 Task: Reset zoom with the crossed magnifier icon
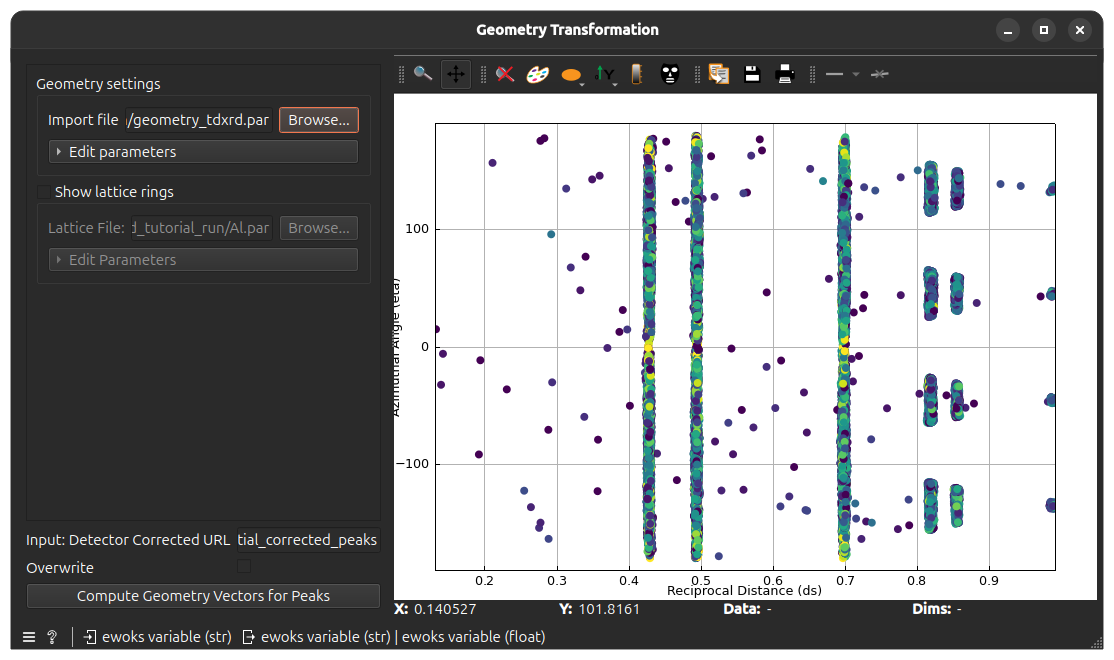pos(505,74)
